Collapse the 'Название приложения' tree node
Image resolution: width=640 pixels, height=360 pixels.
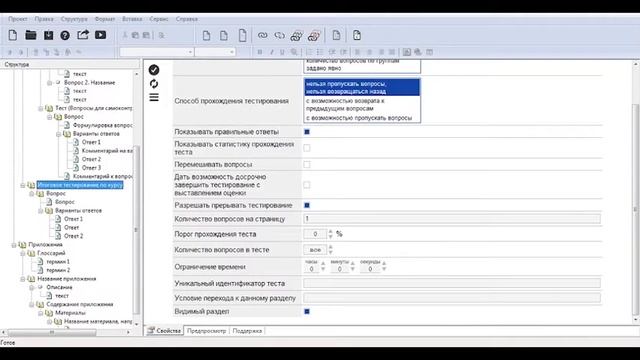tap(23, 279)
